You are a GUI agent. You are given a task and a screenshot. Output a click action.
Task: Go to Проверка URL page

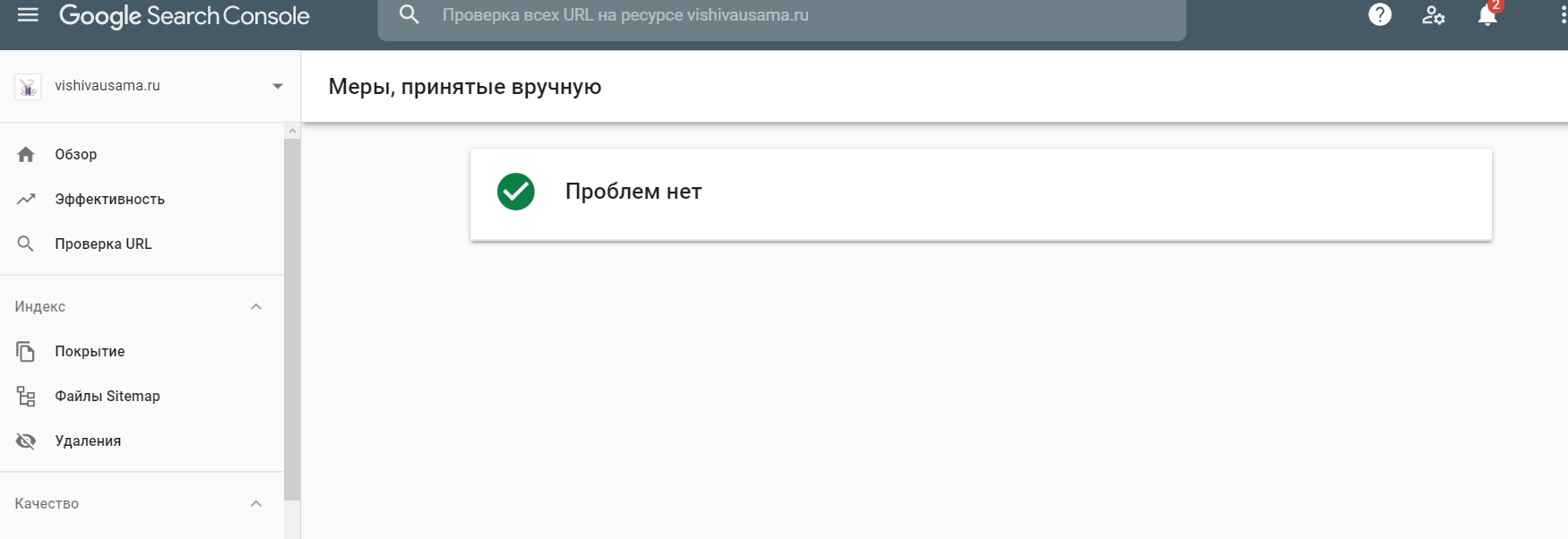click(x=103, y=244)
